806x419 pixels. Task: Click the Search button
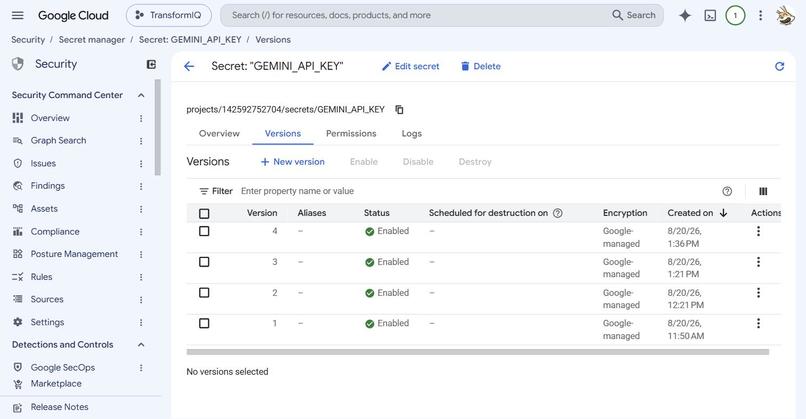point(634,15)
